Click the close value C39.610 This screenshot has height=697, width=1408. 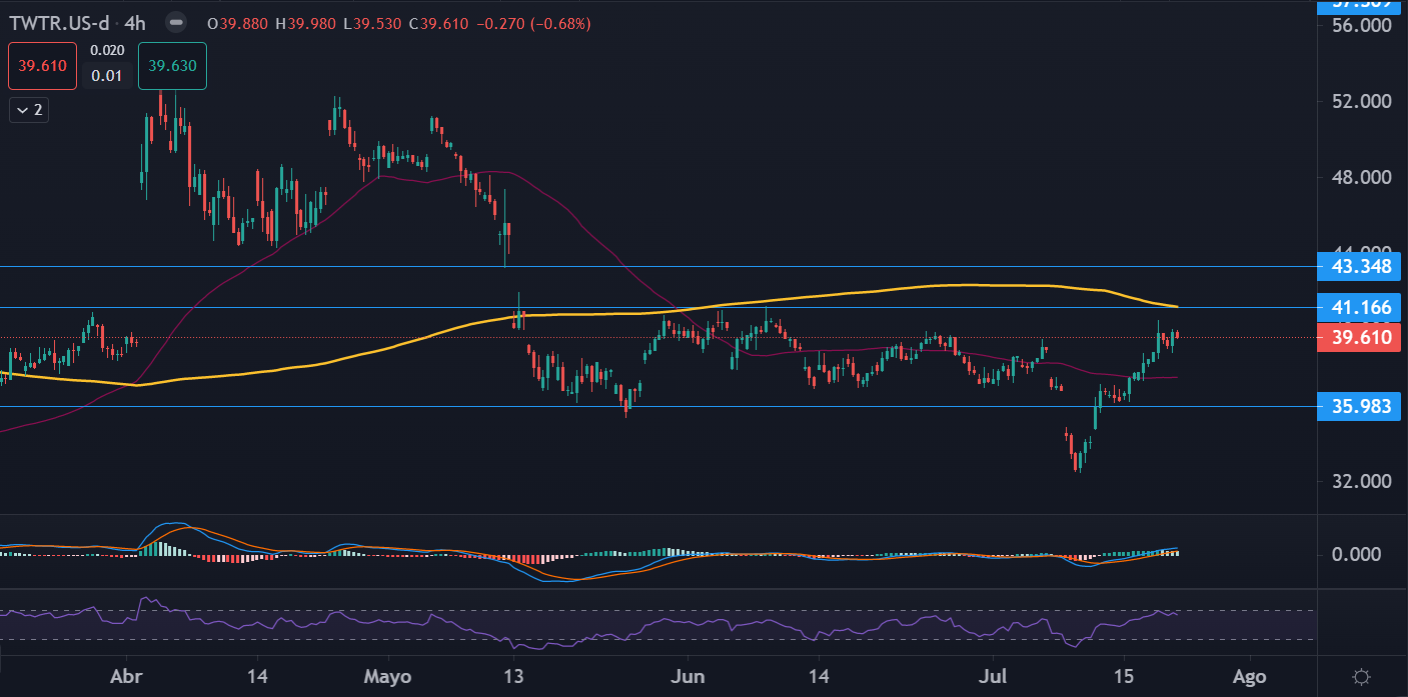point(439,23)
